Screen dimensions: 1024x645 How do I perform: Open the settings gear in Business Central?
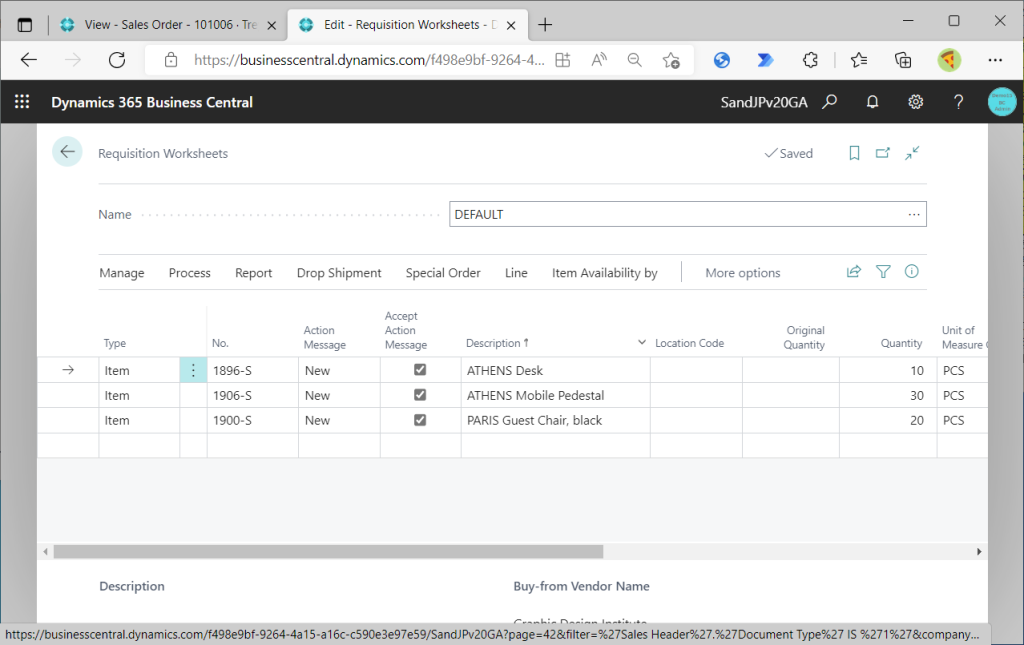(x=916, y=102)
